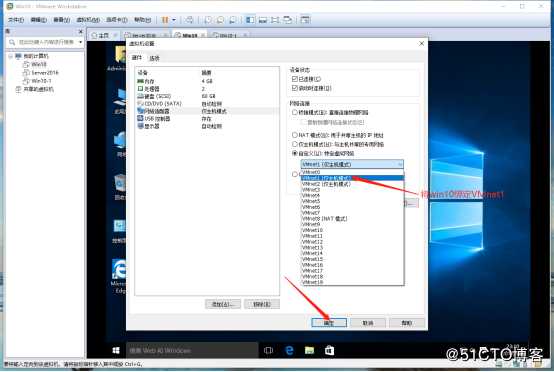Click the 移除(R) button
This screenshot has width=554, height=372.
tap(262, 304)
